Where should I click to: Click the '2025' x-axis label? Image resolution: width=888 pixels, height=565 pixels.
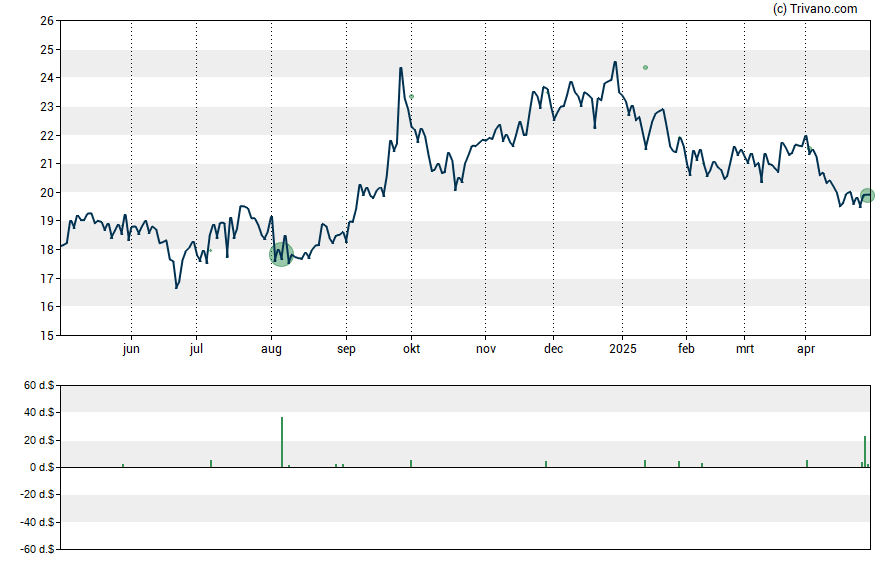point(622,349)
